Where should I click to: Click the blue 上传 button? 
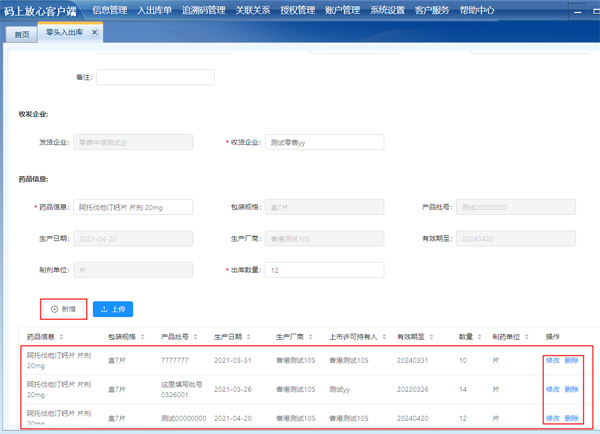(113, 309)
